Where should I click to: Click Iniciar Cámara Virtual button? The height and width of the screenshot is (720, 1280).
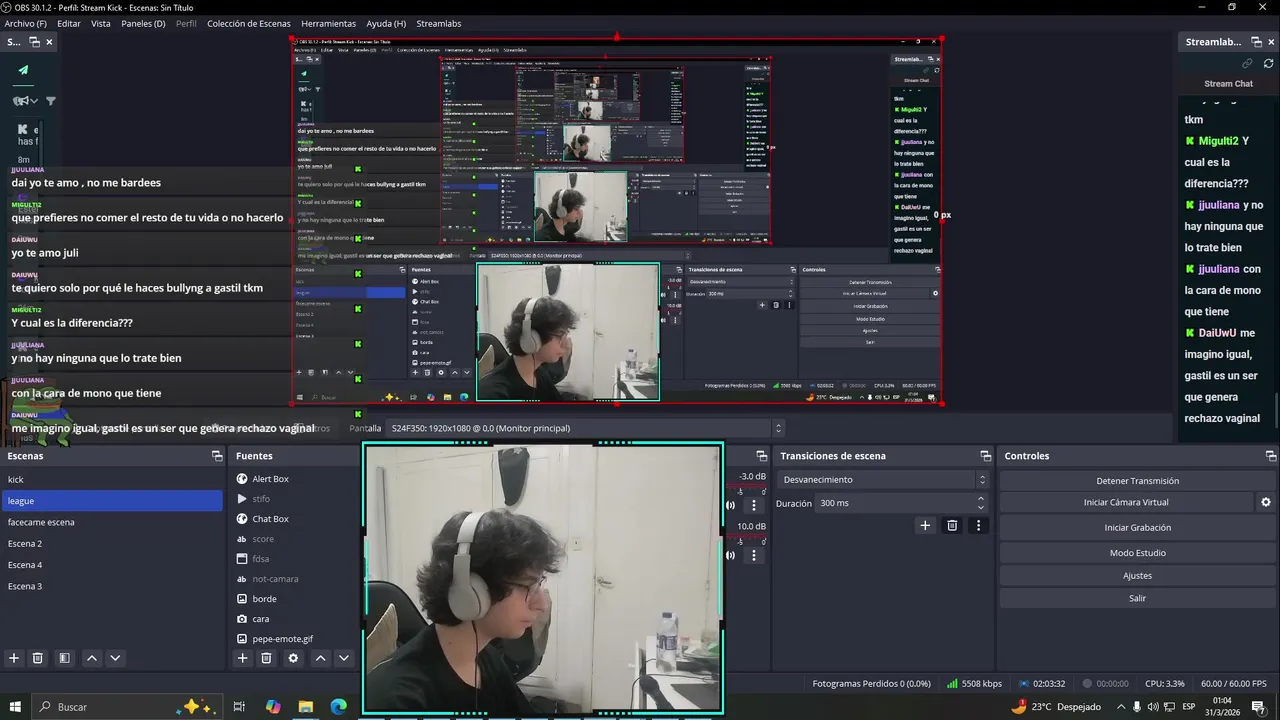[1126, 502]
